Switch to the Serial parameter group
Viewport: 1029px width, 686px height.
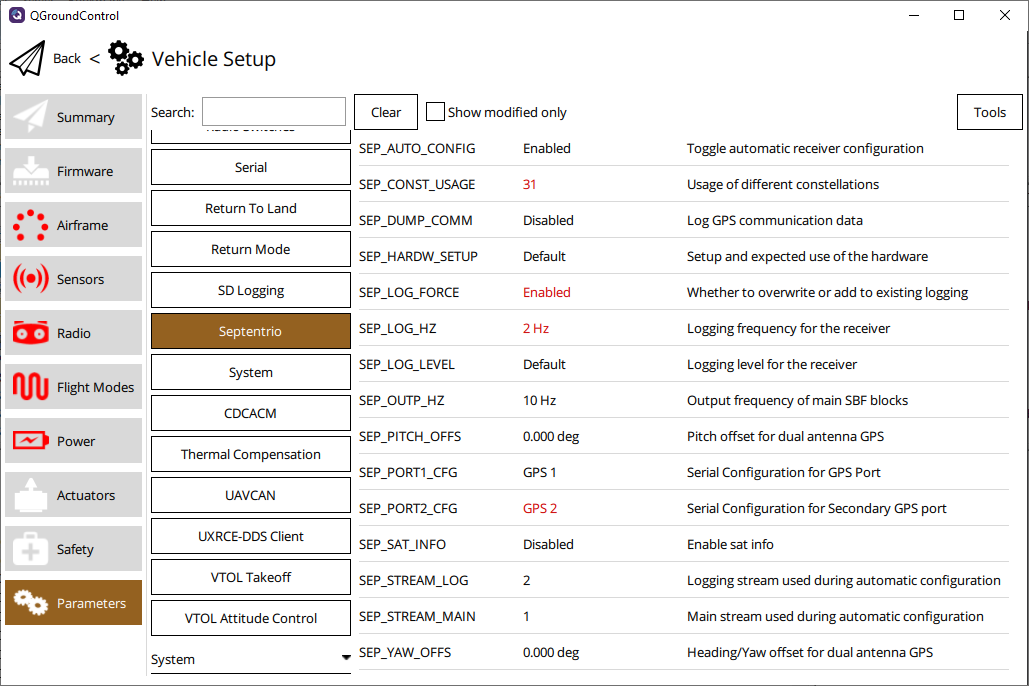pyautogui.click(x=250, y=167)
